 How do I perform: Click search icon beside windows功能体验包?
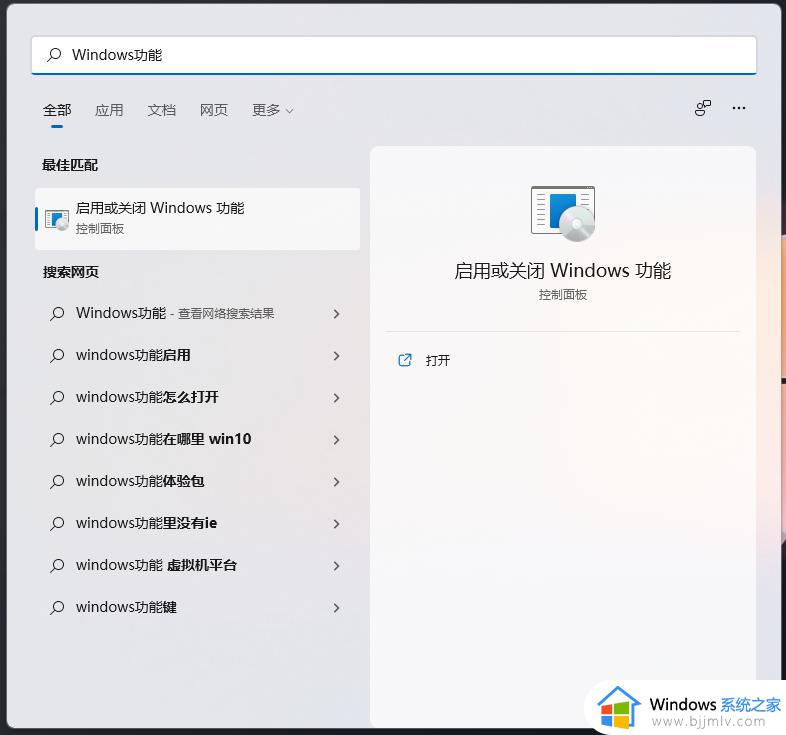click(x=57, y=482)
